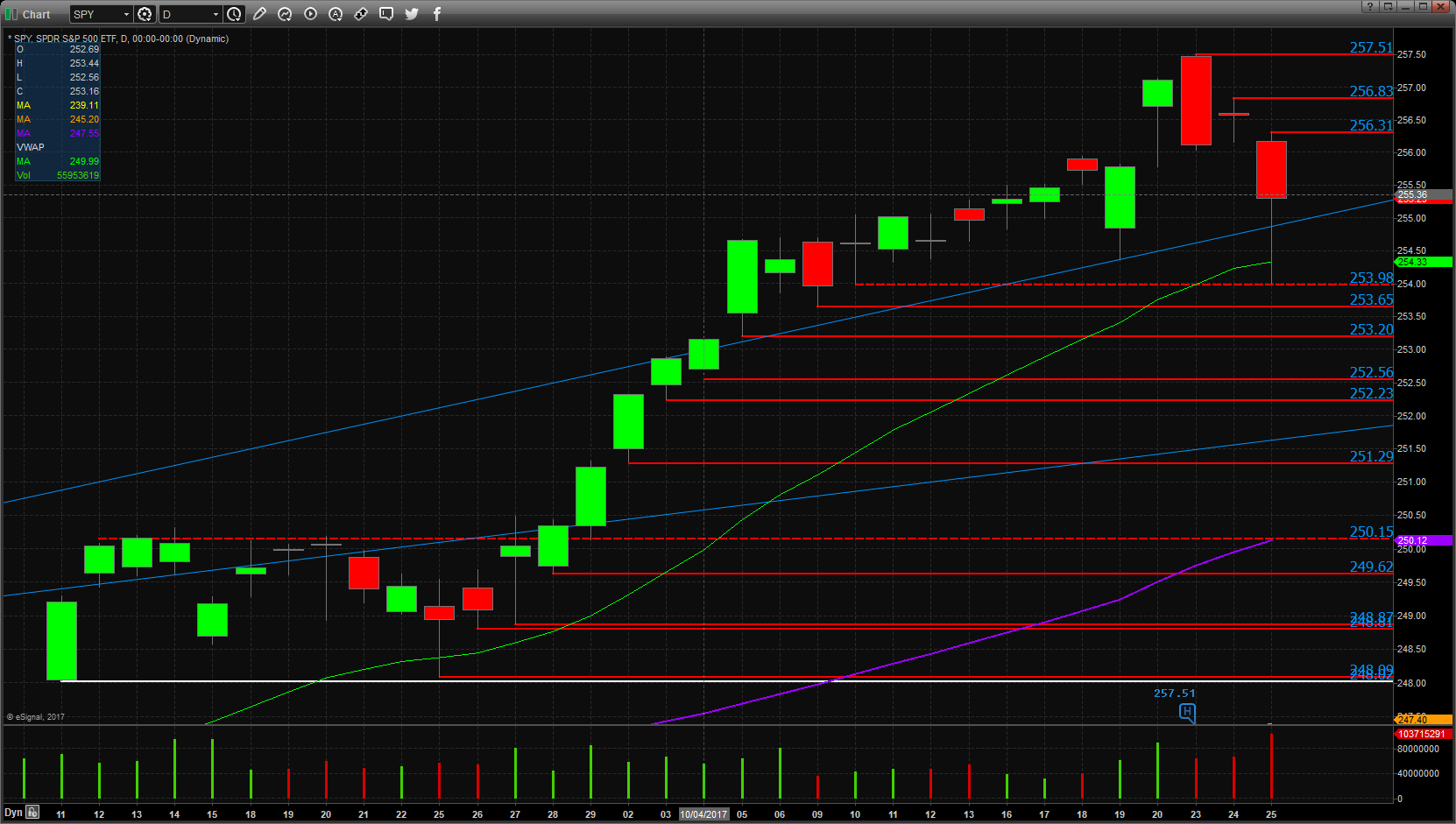
Task: Click the 249.62 line label
Action: point(1371,567)
